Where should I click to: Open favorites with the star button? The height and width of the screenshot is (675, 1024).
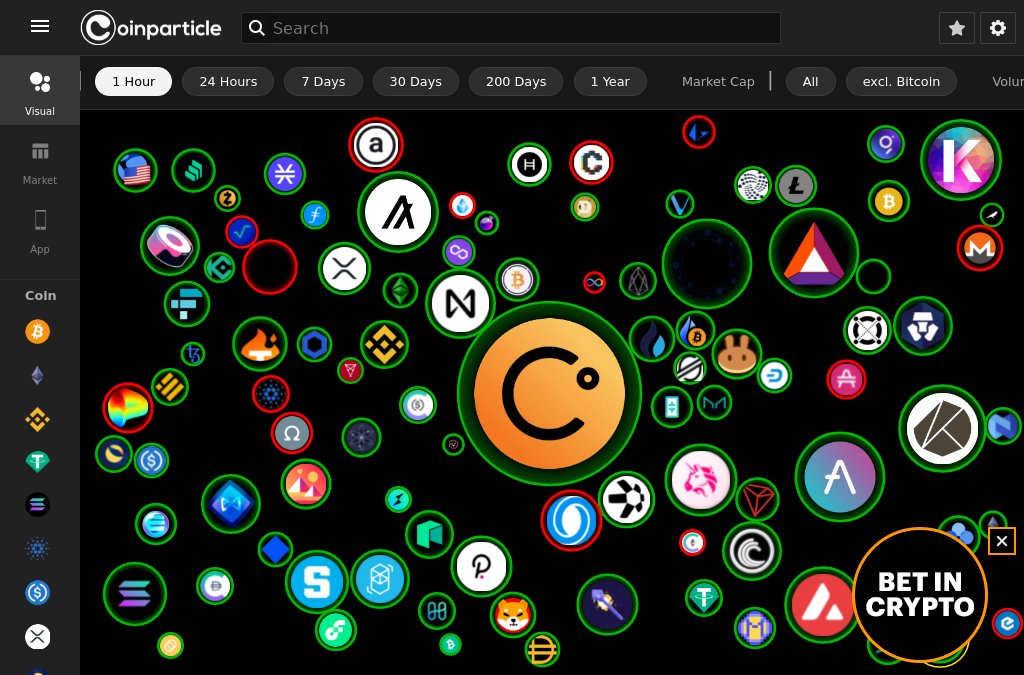[x=957, y=28]
